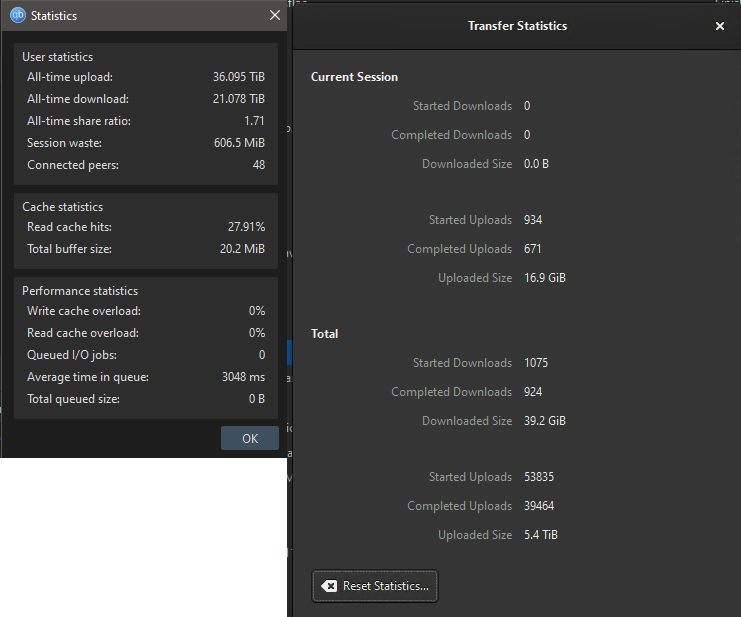Click the All-time upload label
The width and height of the screenshot is (741, 617).
(x=70, y=77)
